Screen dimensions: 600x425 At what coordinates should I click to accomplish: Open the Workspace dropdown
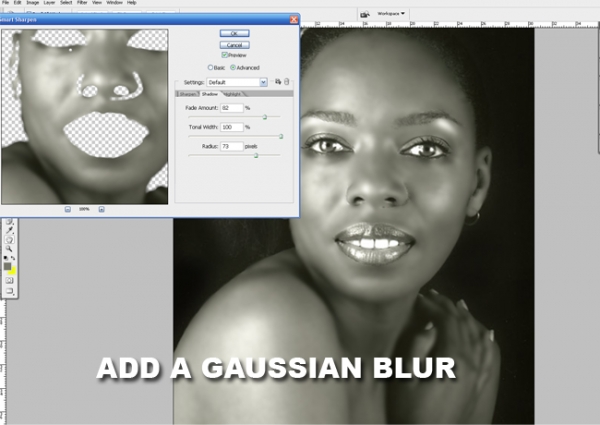point(391,14)
